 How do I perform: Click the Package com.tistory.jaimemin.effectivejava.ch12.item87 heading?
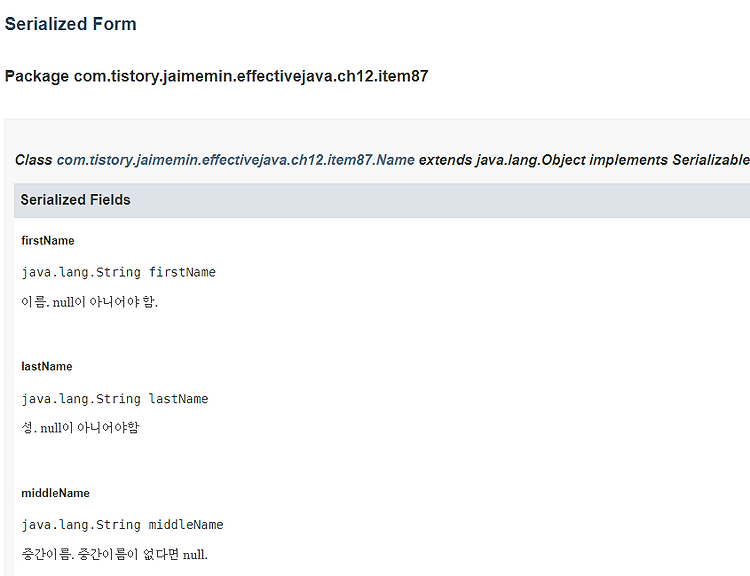[x=216, y=76]
